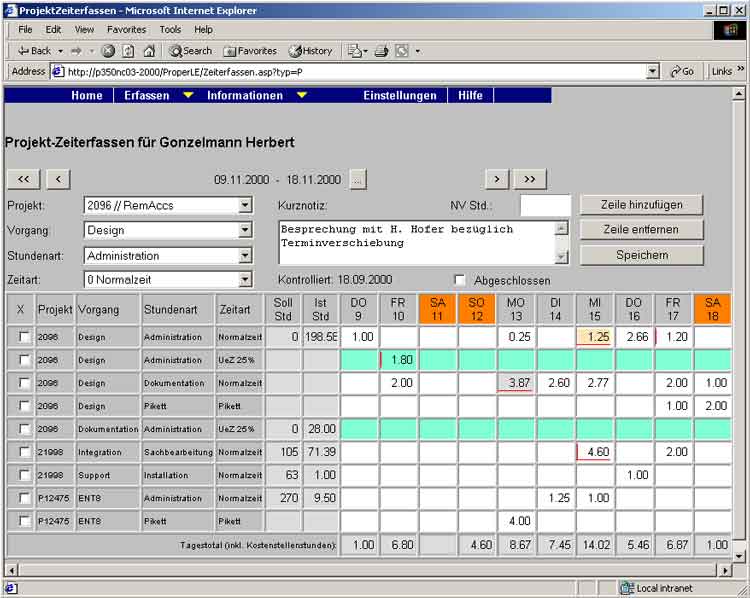
Task: Click the Zeile entfernen button
Action: 641,230
